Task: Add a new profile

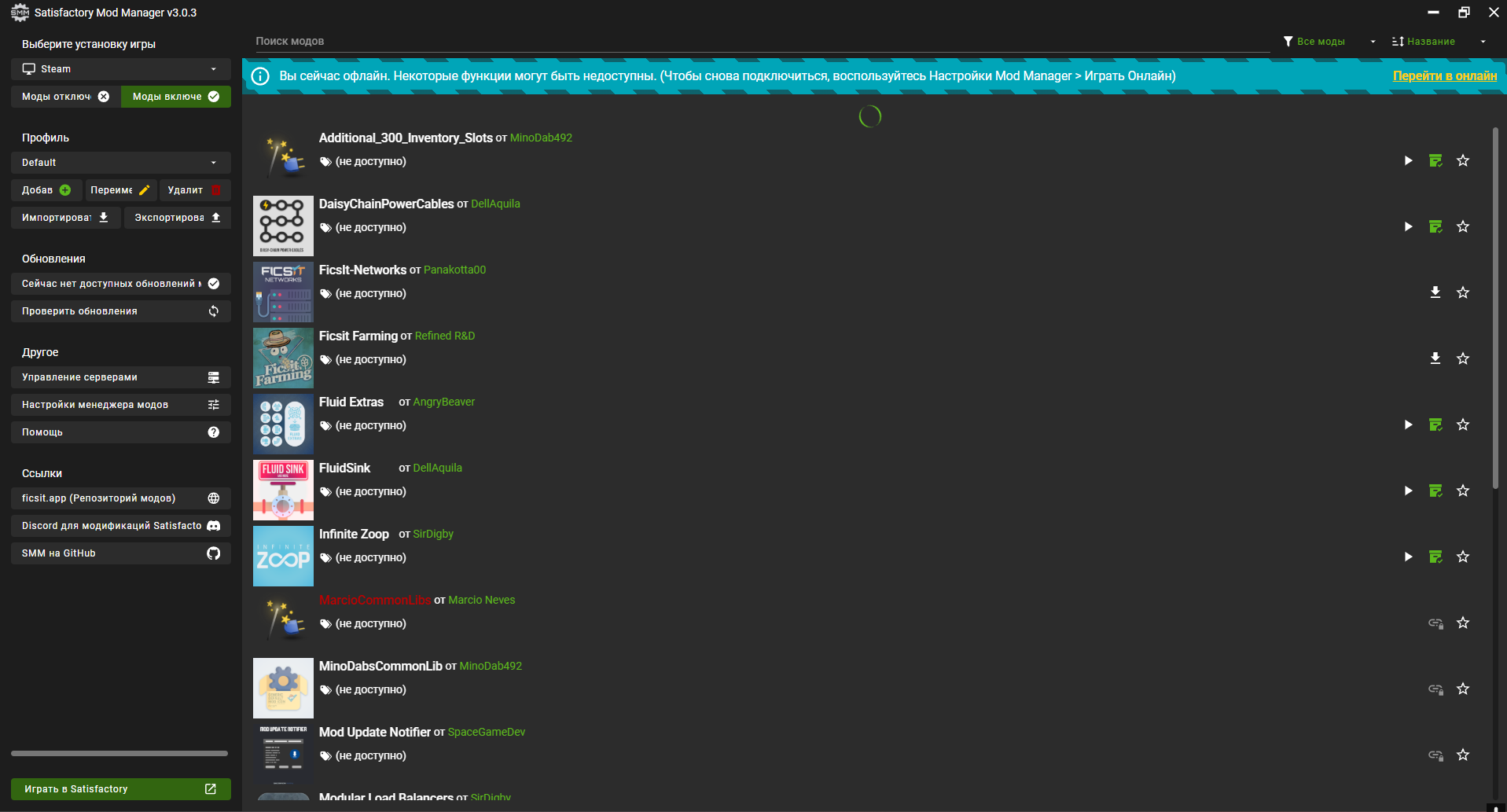Action: (x=46, y=190)
